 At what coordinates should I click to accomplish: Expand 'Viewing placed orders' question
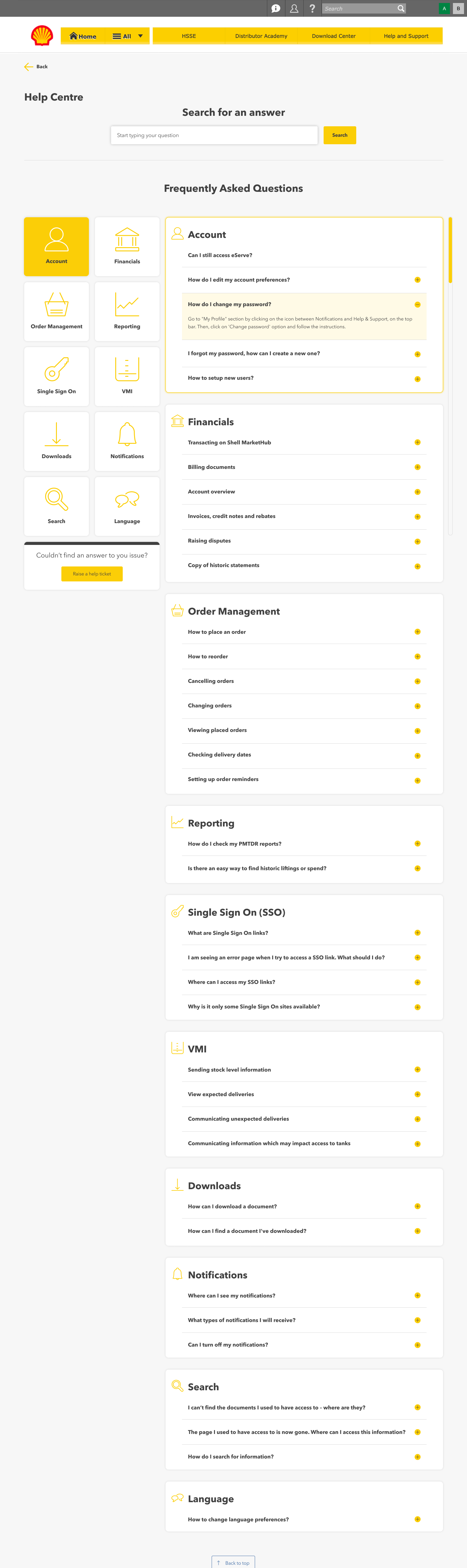(x=417, y=731)
